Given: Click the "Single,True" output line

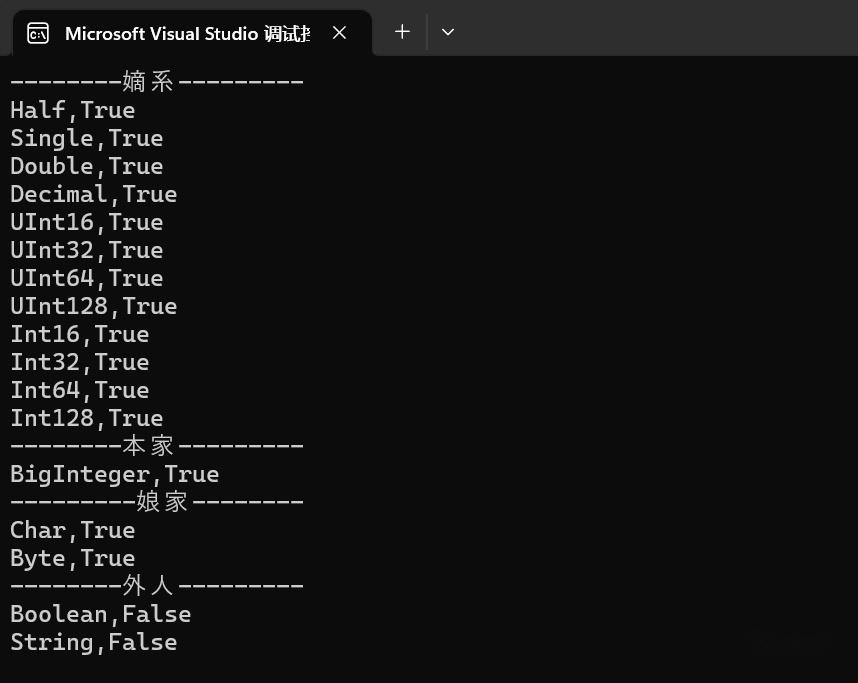Looking at the screenshot, I should pos(86,138).
